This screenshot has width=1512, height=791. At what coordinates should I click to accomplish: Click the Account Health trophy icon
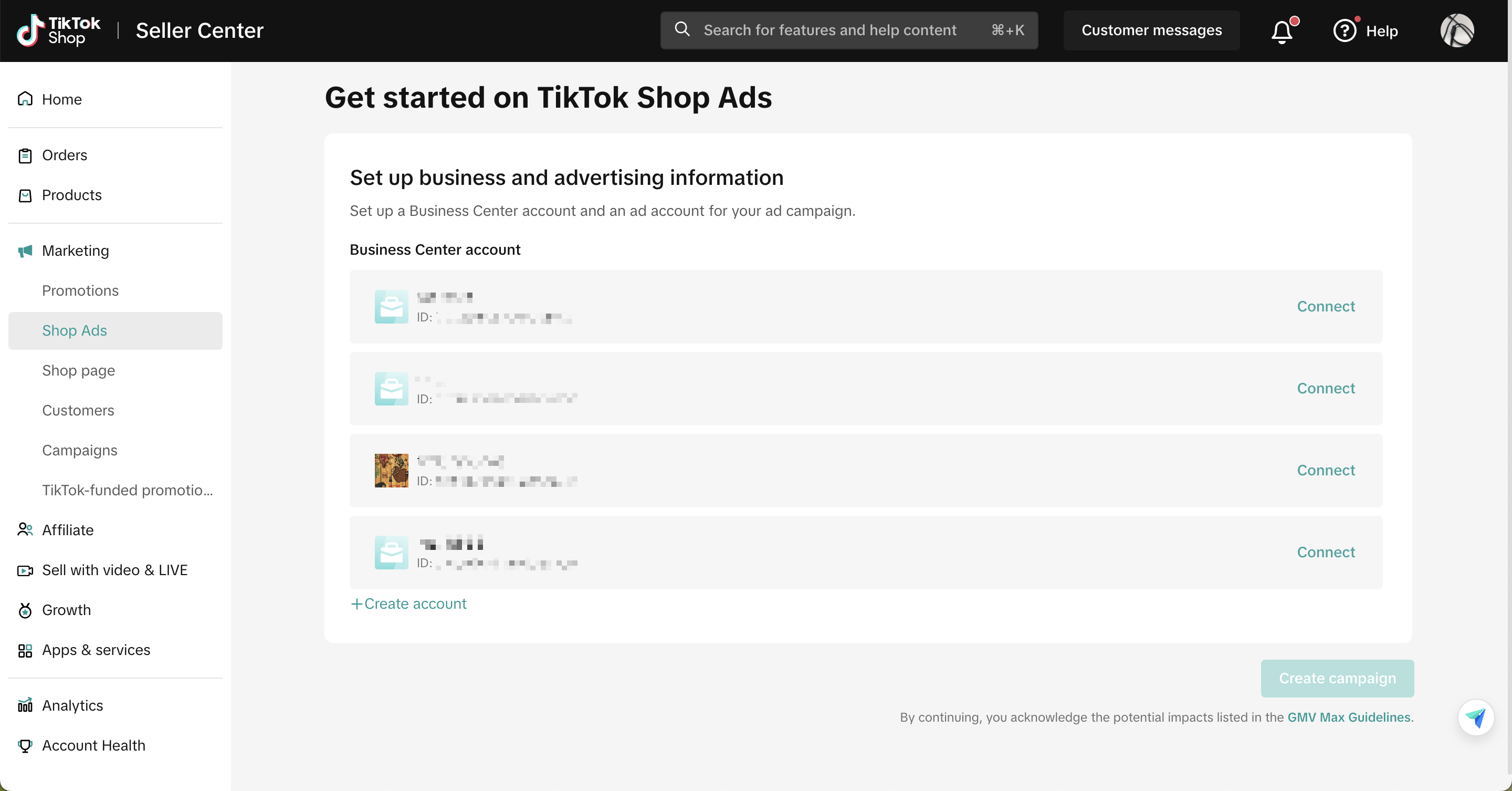[25, 745]
